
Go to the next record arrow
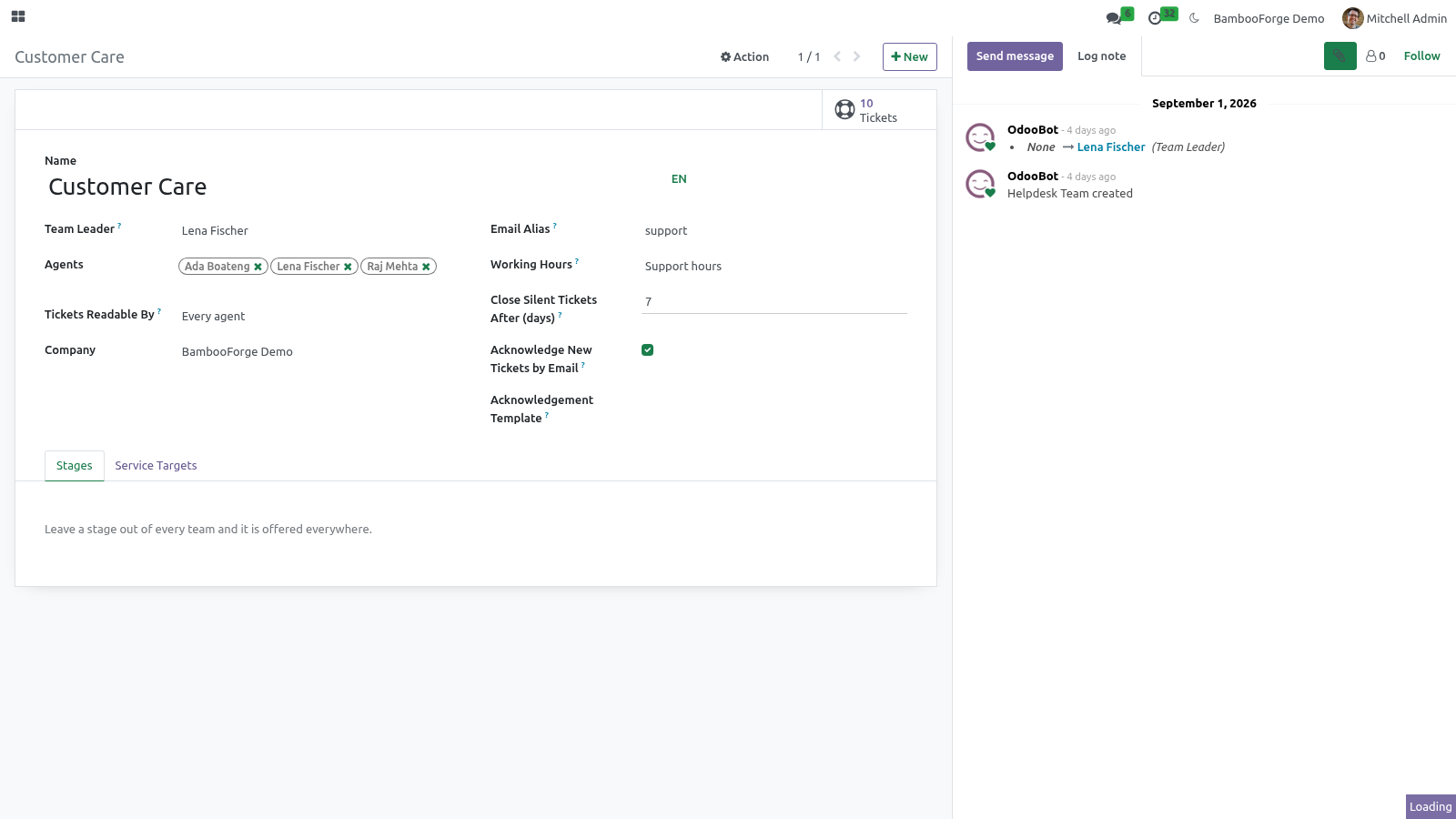pyautogui.click(x=856, y=56)
